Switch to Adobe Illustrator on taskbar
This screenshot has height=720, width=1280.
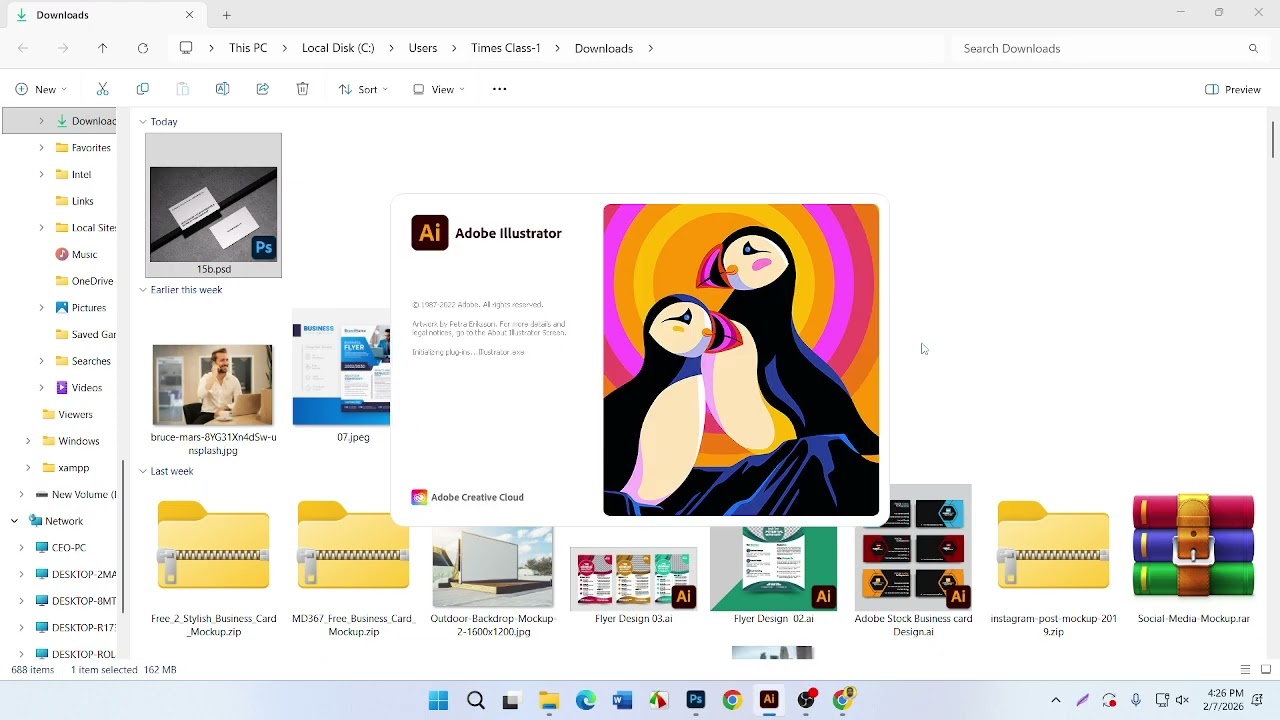click(x=769, y=700)
